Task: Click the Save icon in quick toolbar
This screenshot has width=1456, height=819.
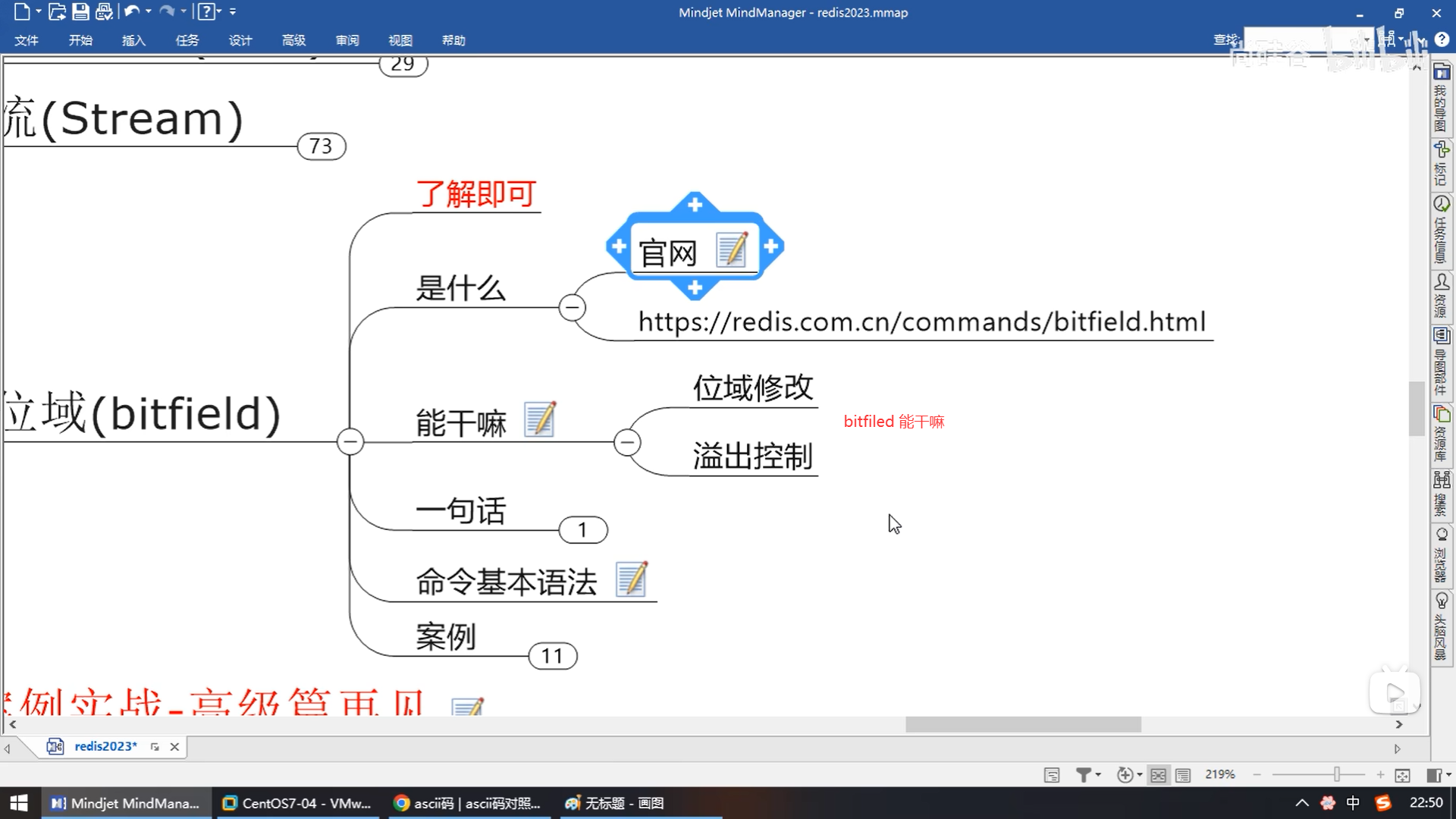Action: [x=80, y=11]
